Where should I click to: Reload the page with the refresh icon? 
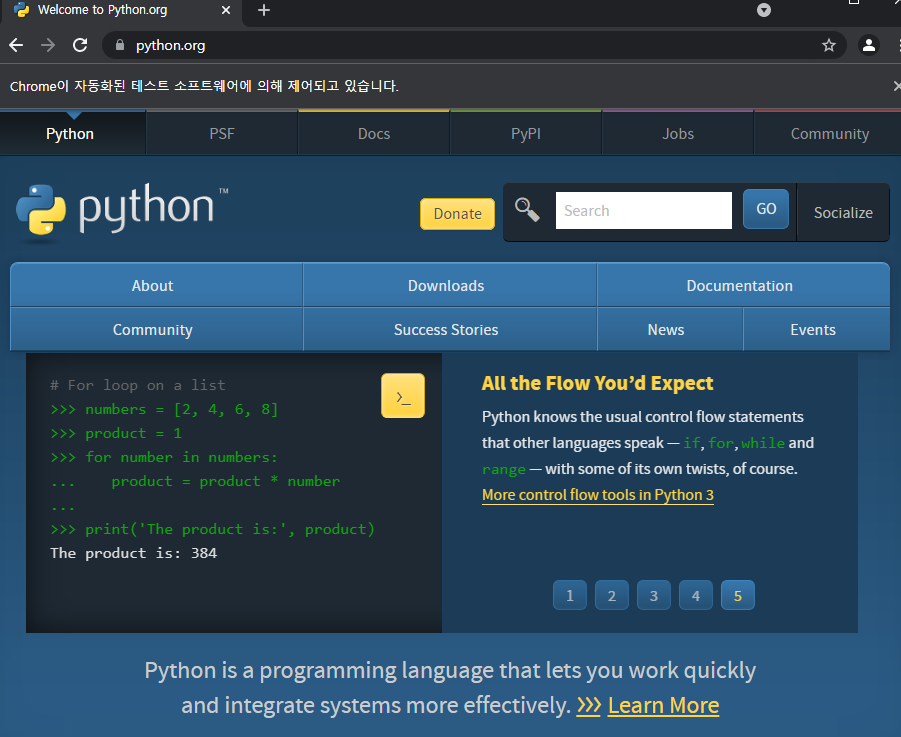[80, 45]
